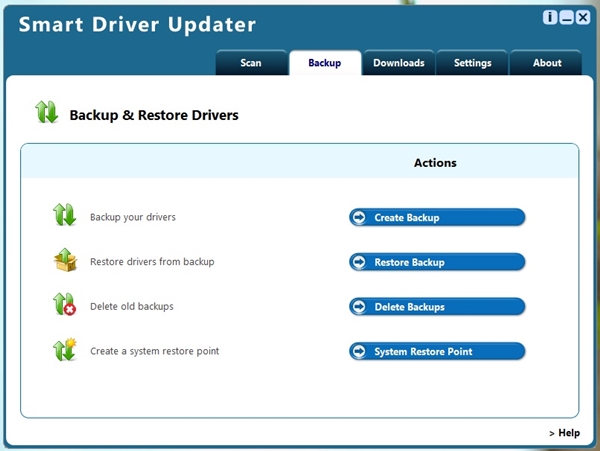Click the 'Delete old backups' text

pos(132,306)
